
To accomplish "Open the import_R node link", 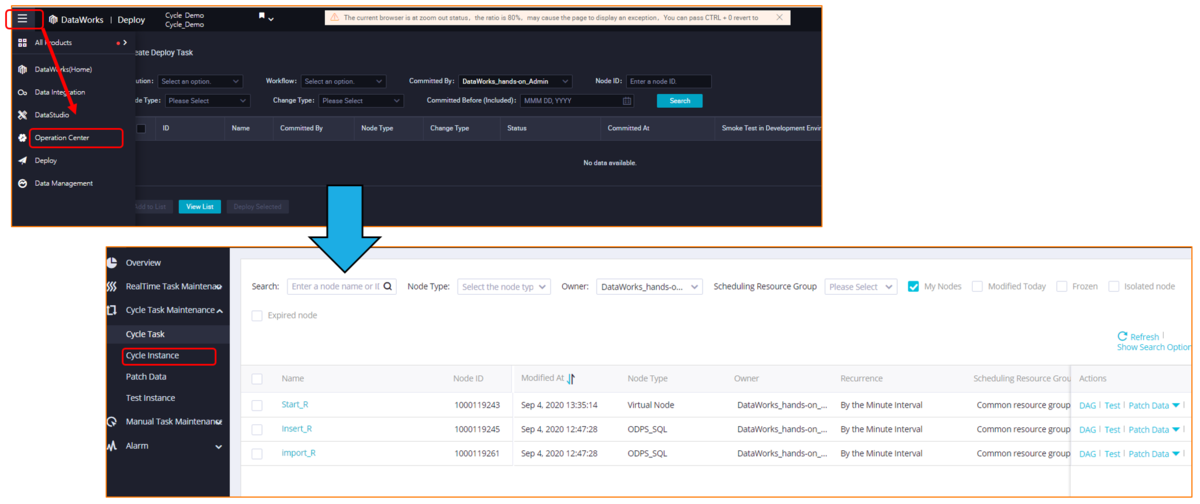I will click(x=298, y=453).
